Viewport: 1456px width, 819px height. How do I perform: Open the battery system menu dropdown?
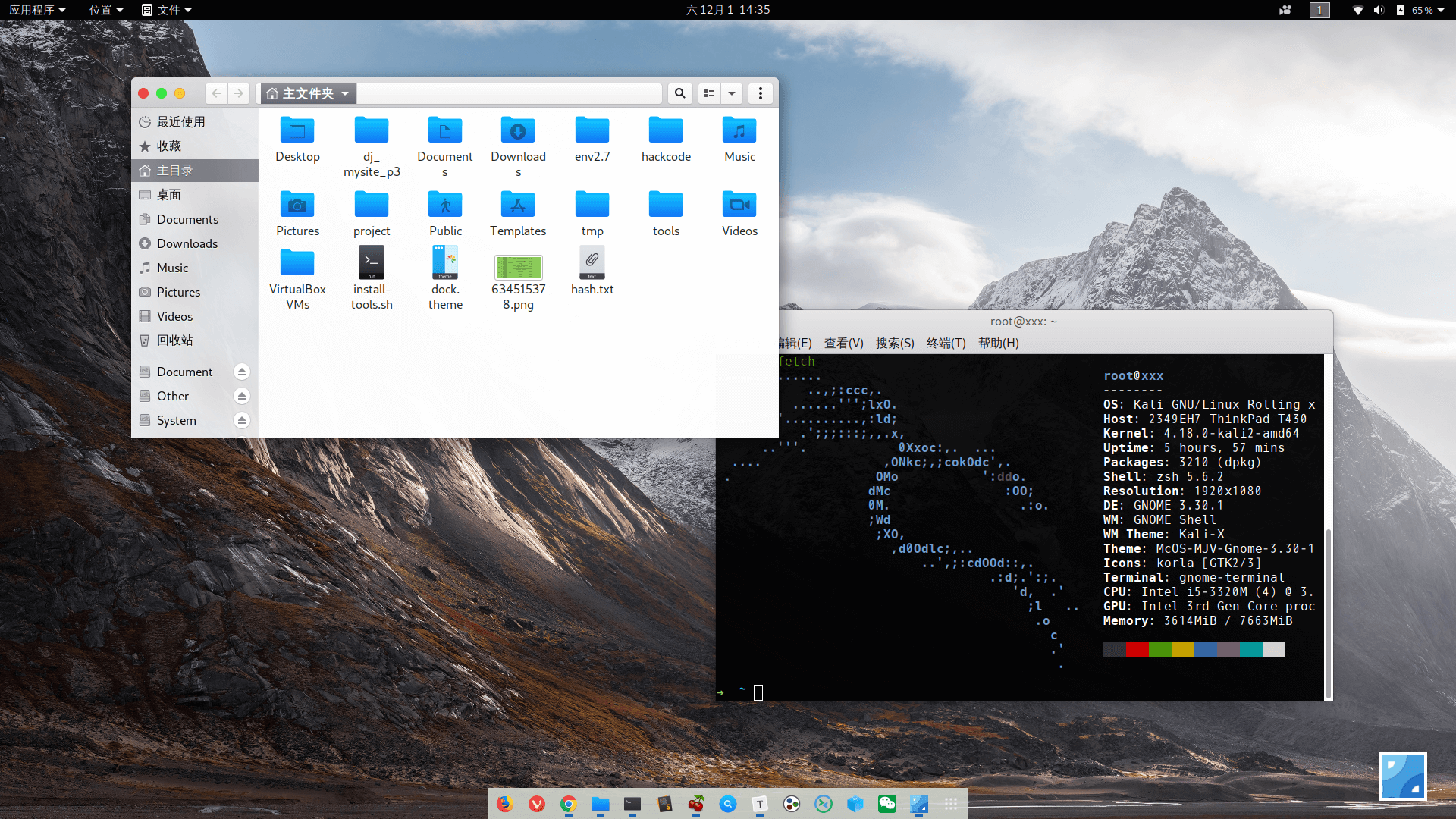click(1440, 10)
